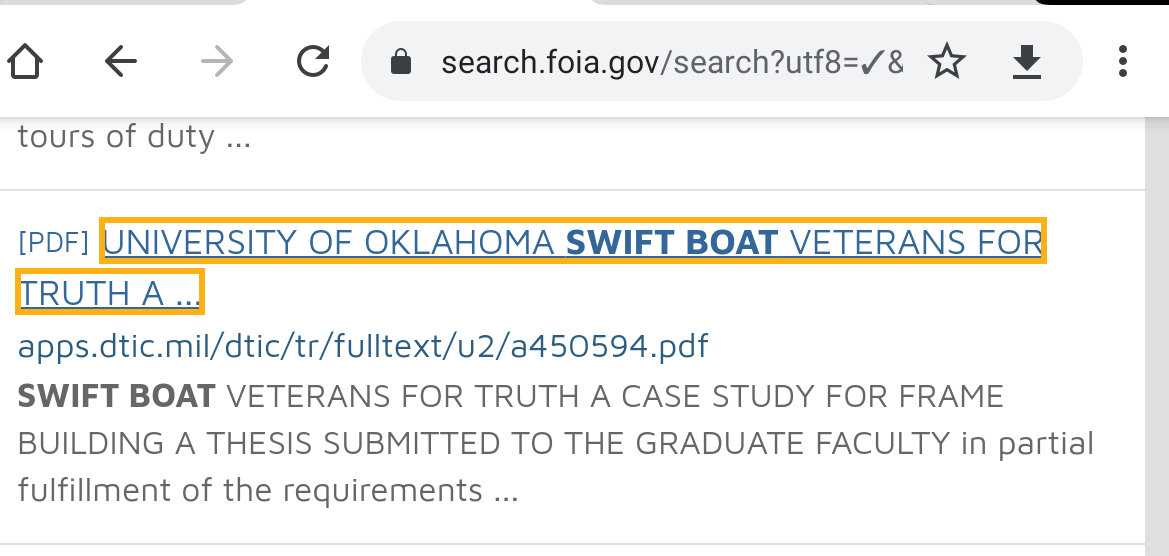The height and width of the screenshot is (556, 1169).
Task: Click the [PDF] label before the title
Action: 54,242
